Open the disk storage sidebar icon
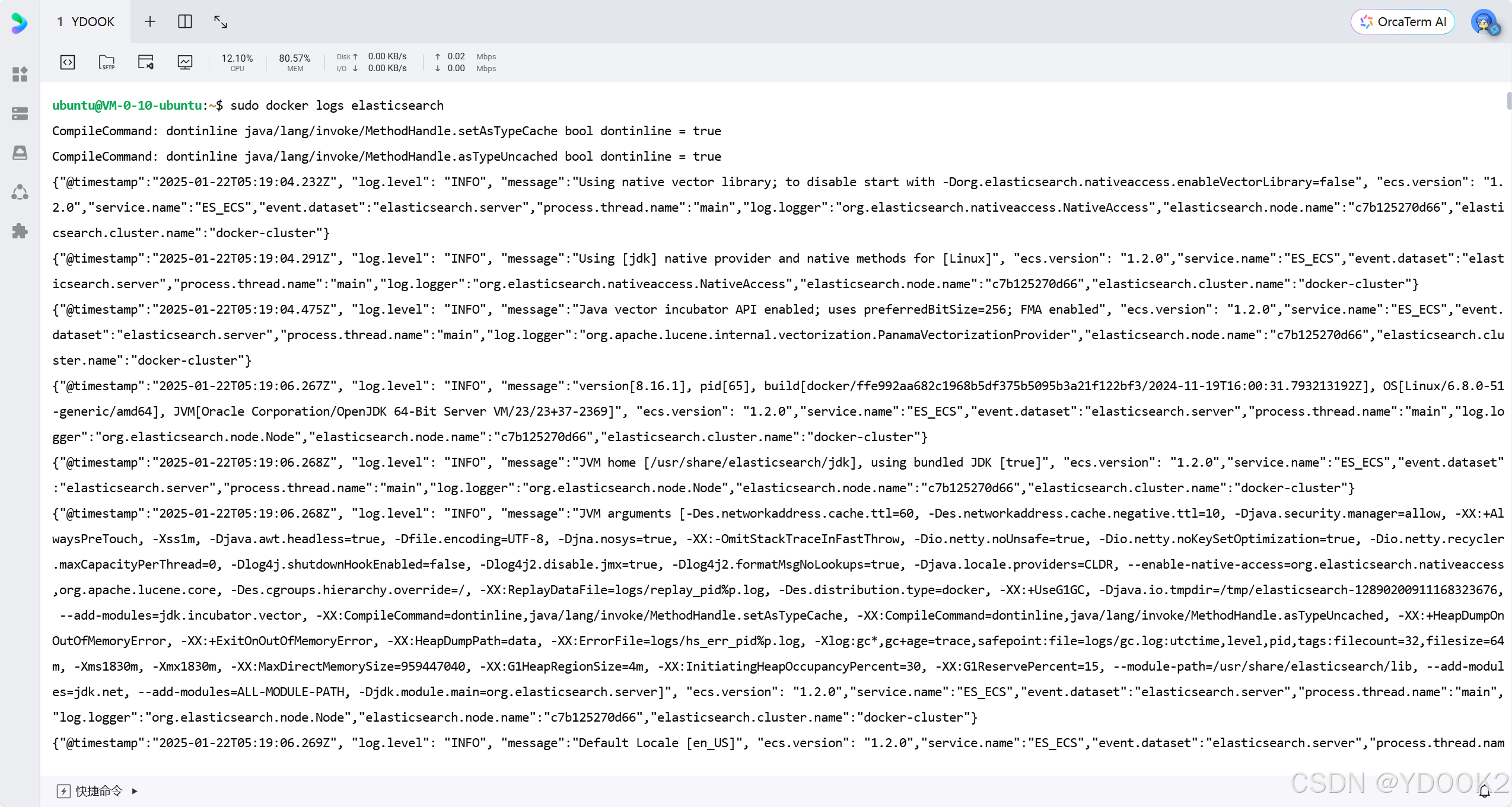This screenshot has width=1512, height=807. [x=20, y=152]
